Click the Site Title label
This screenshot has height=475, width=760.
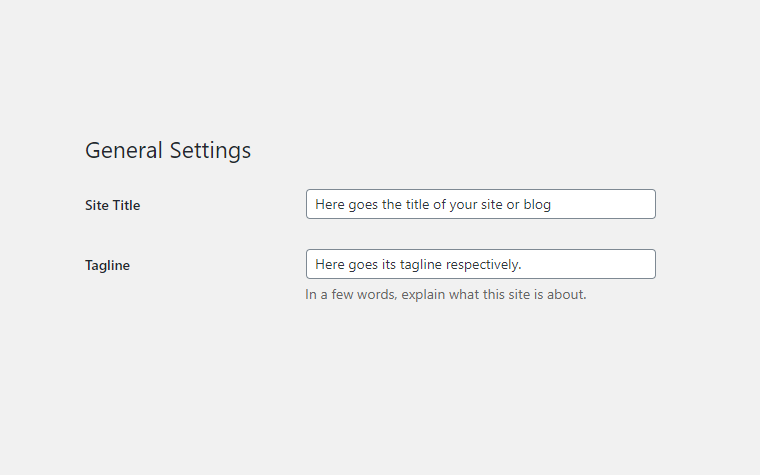[x=112, y=205]
